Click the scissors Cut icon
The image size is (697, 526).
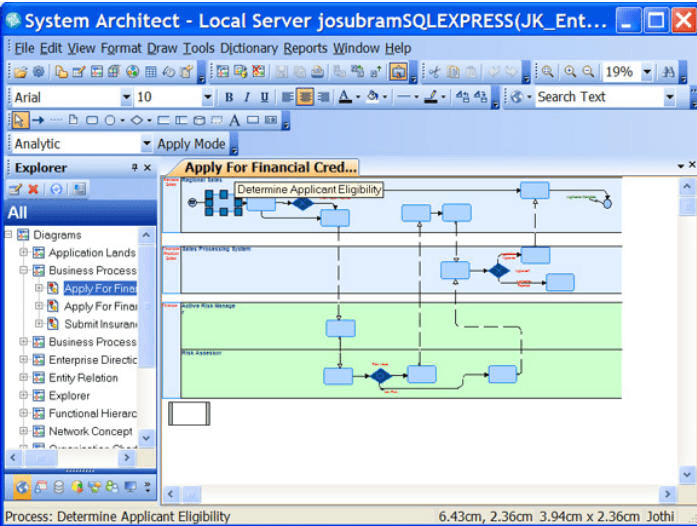434,72
